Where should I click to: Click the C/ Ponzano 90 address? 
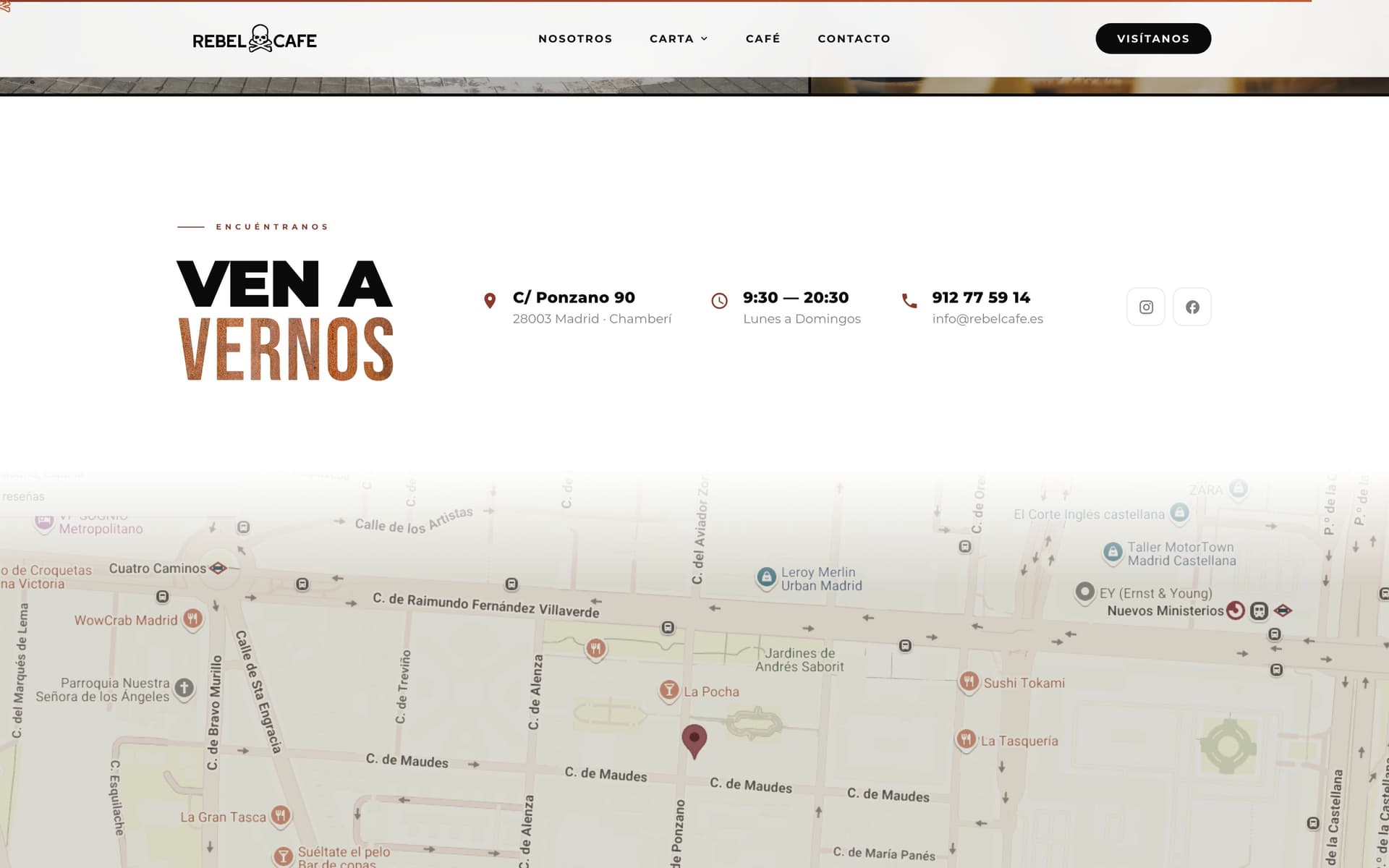point(574,297)
